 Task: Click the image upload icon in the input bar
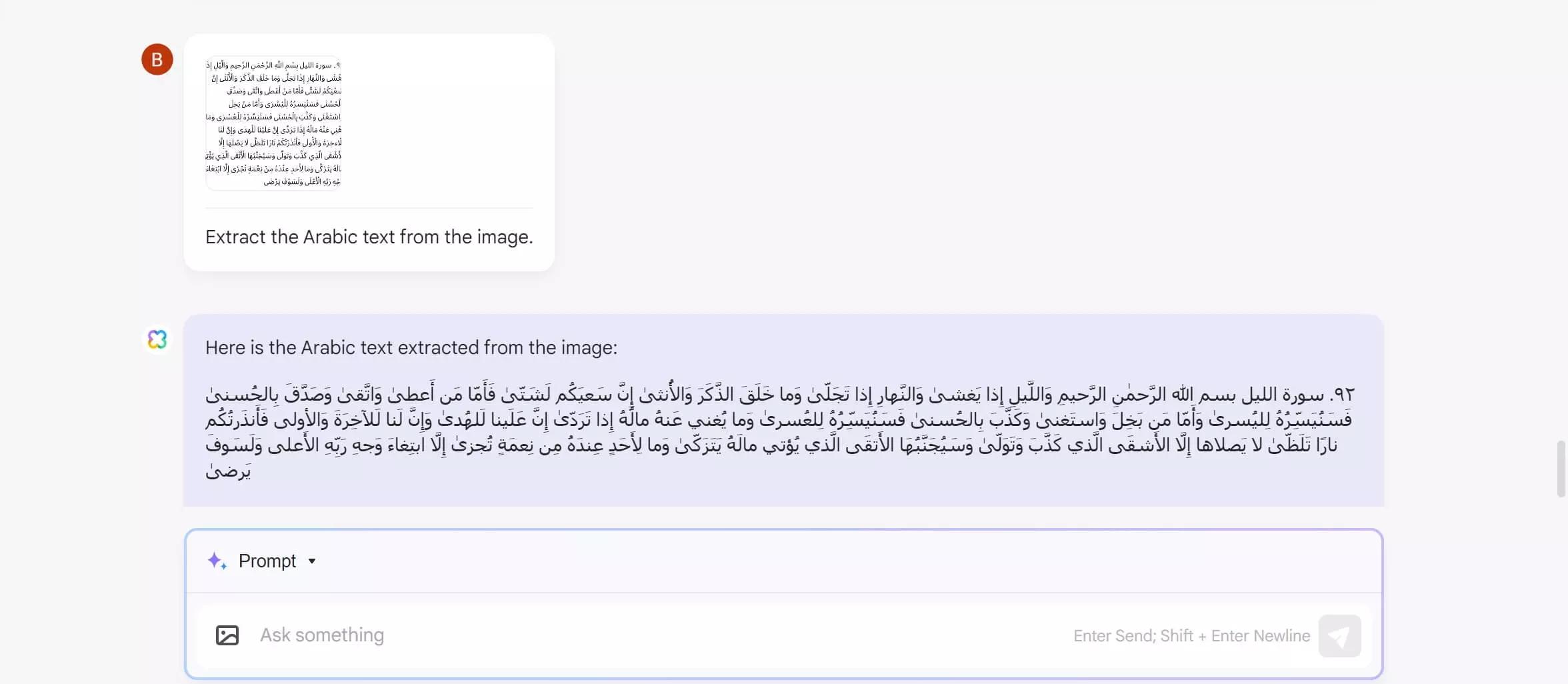tap(227, 635)
